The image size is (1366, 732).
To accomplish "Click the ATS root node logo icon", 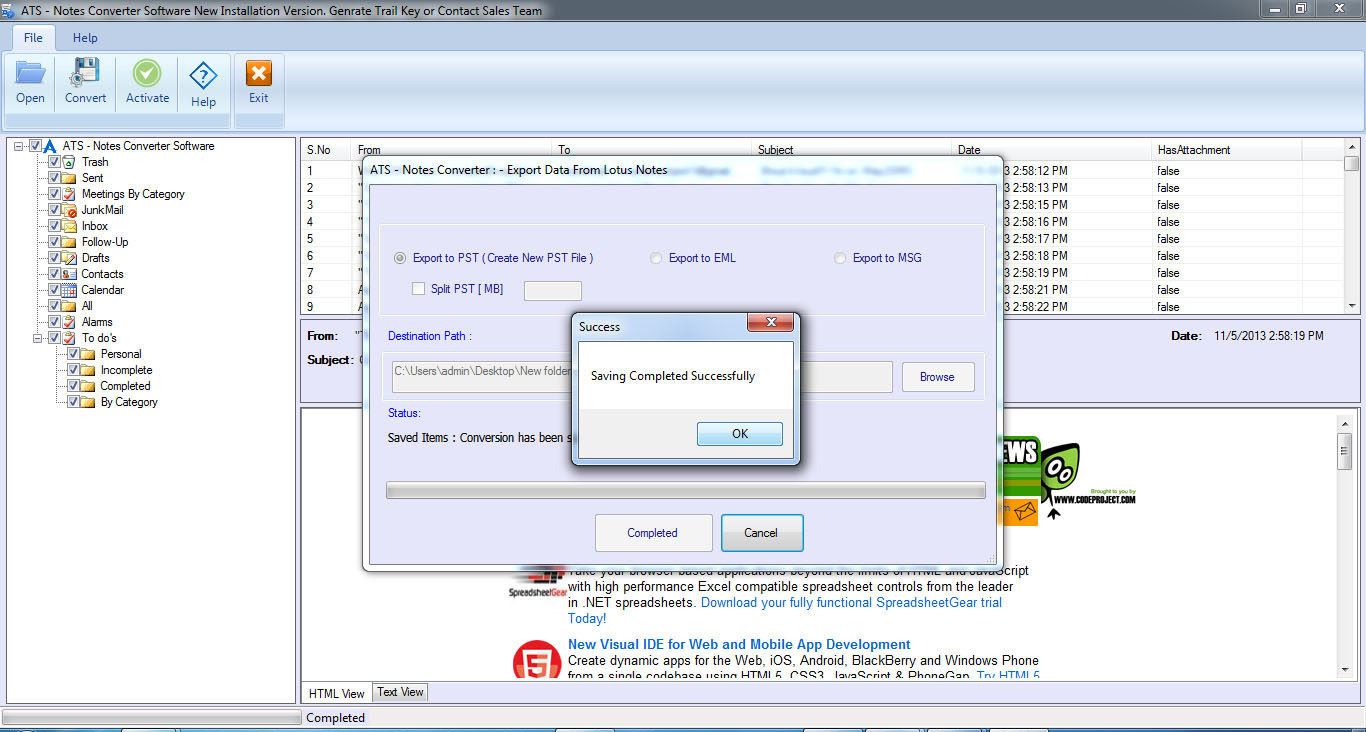I will (50, 146).
